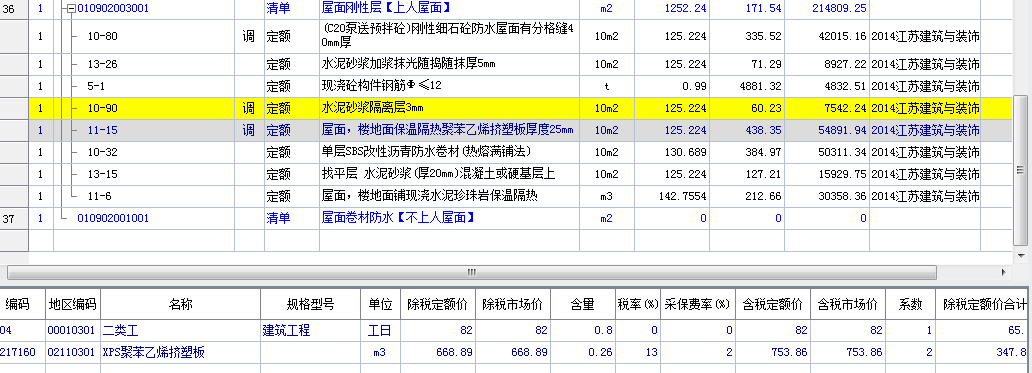Select list item code 010902001001
This screenshot has height=373, width=1032.
pos(113,218)
